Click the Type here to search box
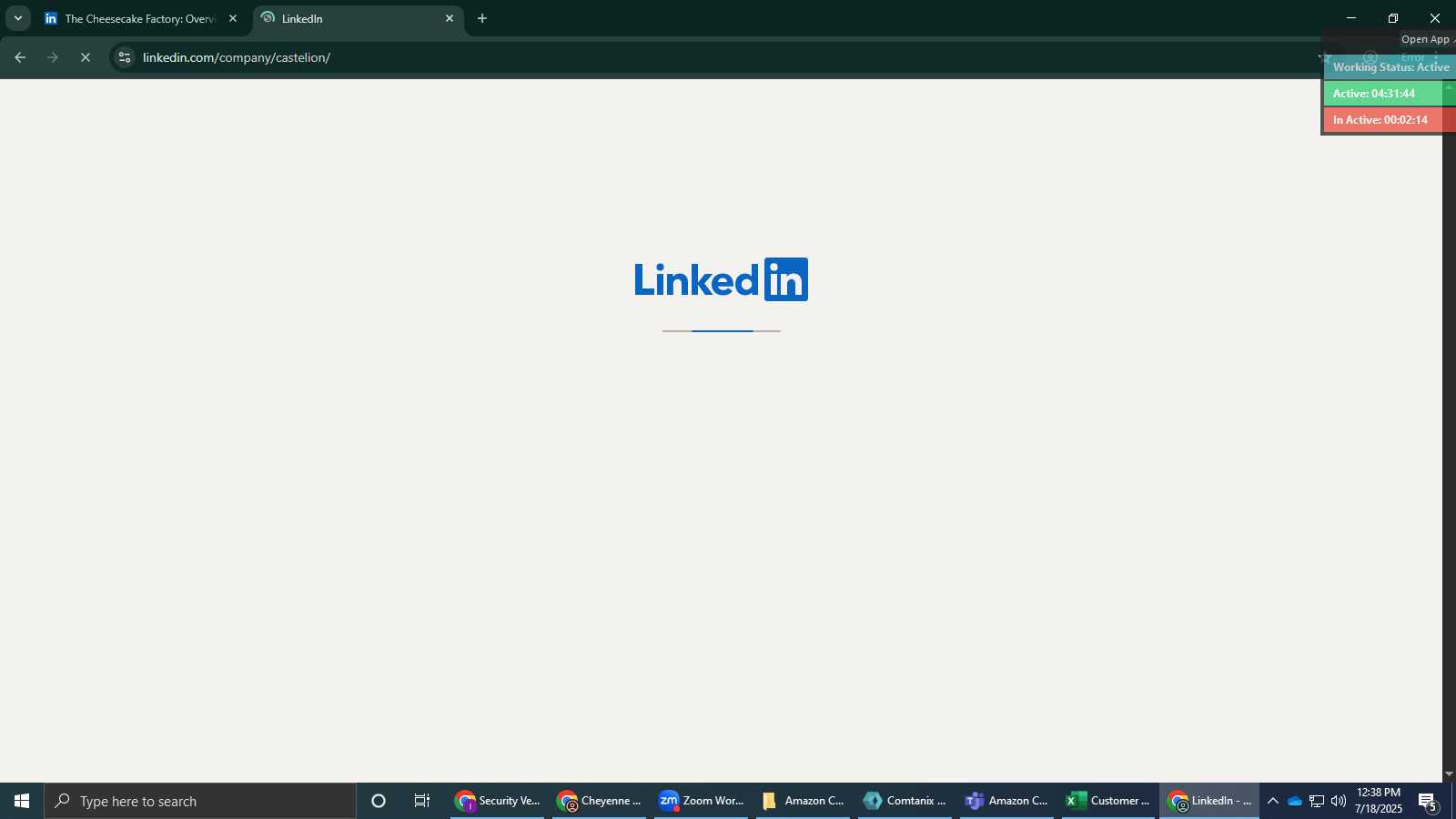This screenshot has width=1456, height=819. 200,801
